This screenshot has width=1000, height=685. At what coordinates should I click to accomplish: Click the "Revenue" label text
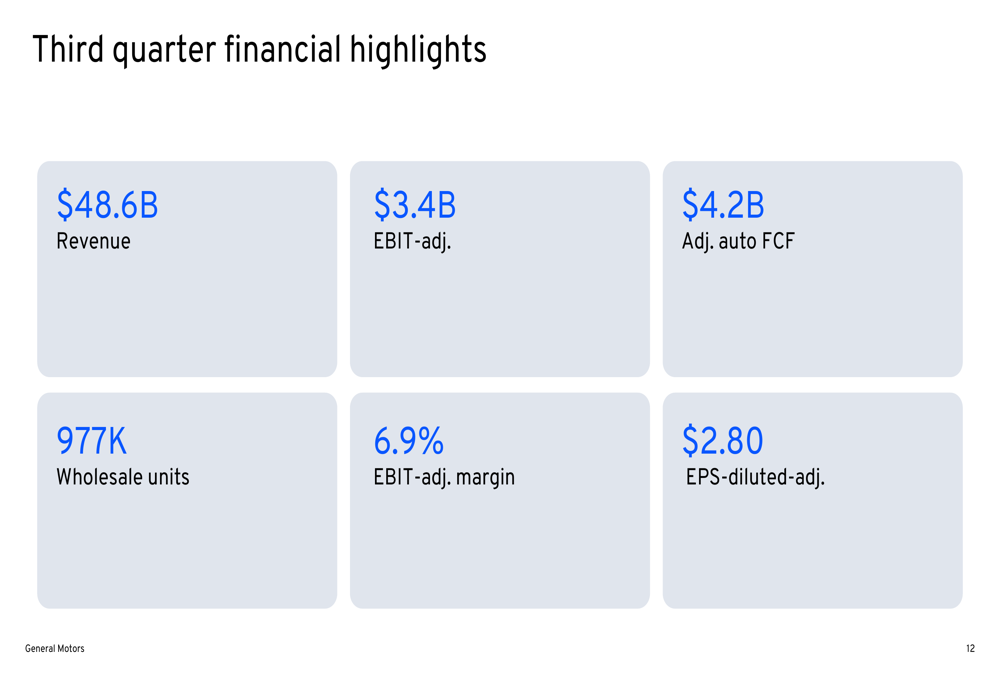(93, 241)
